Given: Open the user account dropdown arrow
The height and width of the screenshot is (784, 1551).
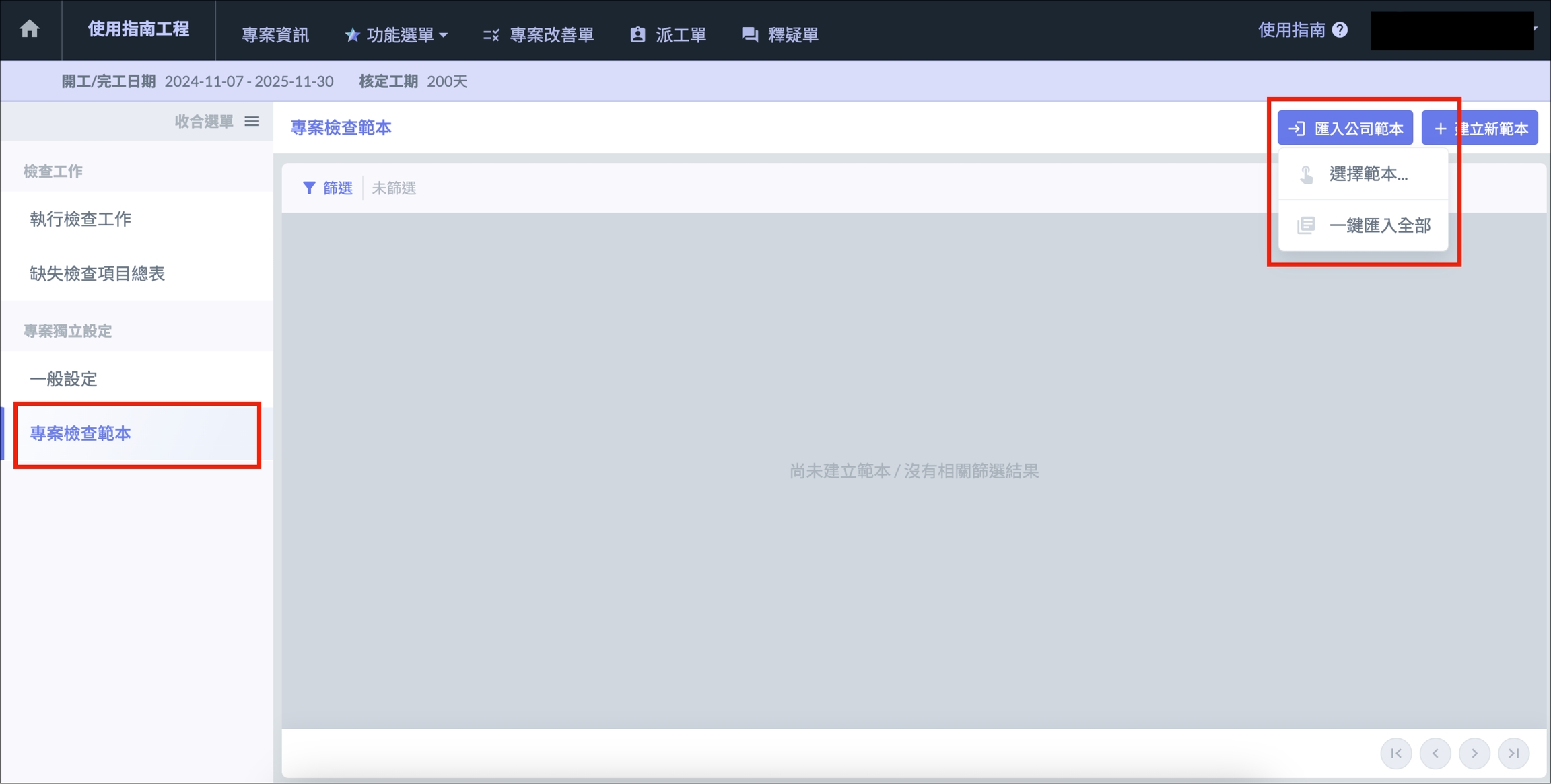Looking at the screenshot, I should (x=1536, y=29).
